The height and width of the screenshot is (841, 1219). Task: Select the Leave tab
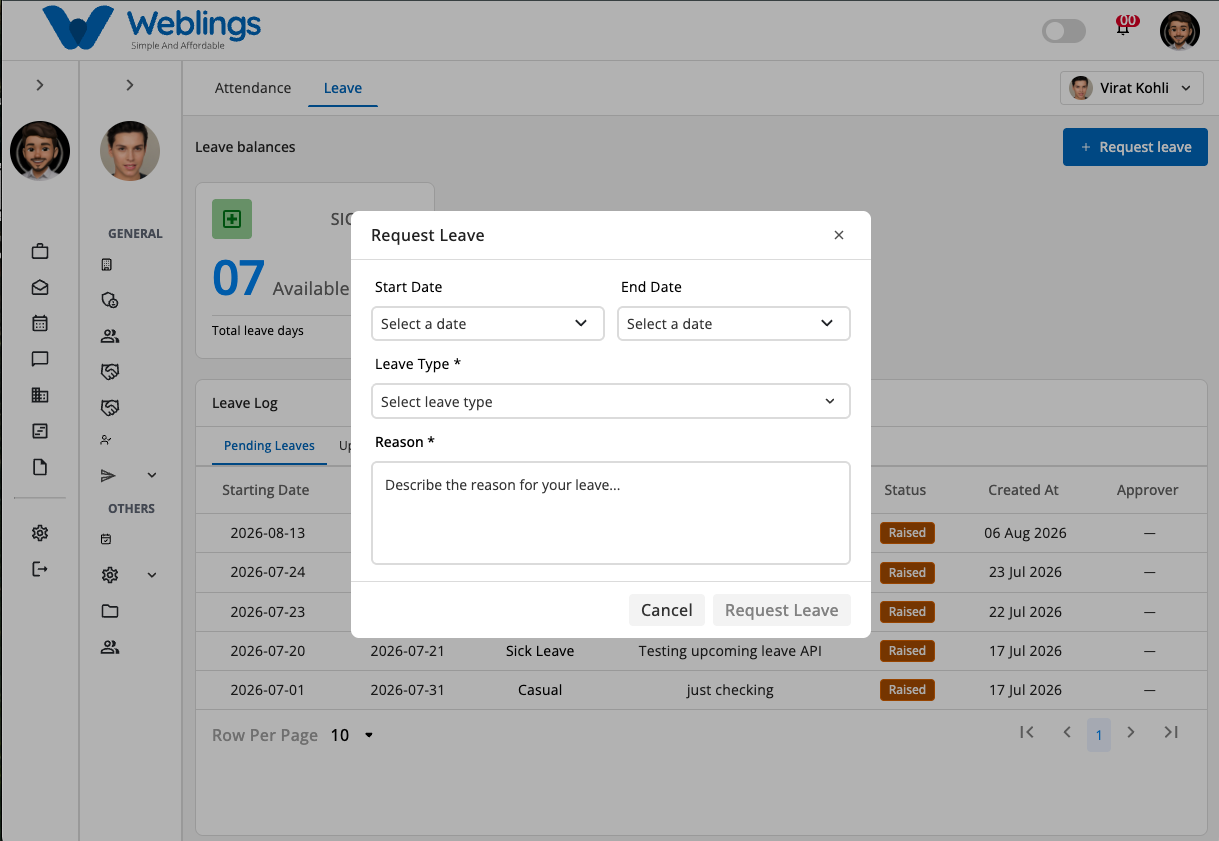(x=343, y=88)
